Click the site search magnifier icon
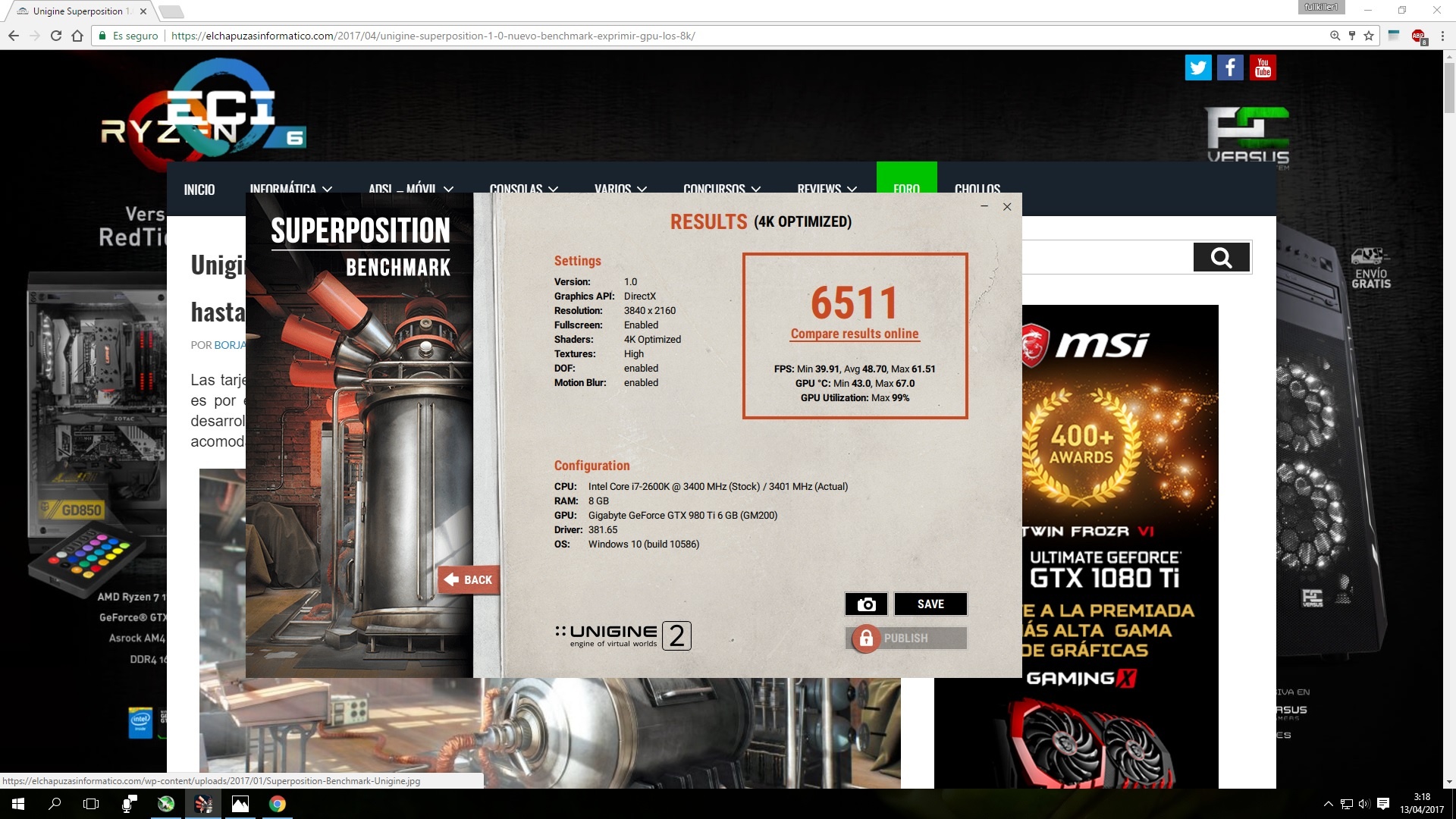Image resolution: width=1456 pixels, height=819 pixels. coord(1220,257)
